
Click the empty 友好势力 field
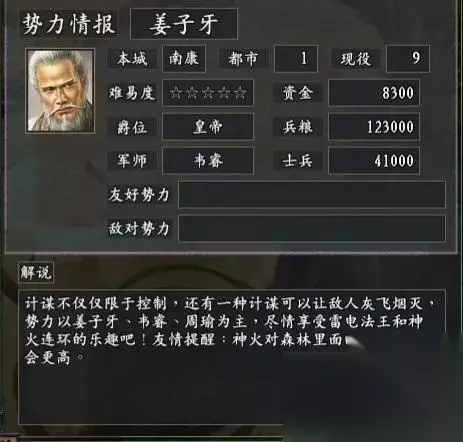coord(312,195)
